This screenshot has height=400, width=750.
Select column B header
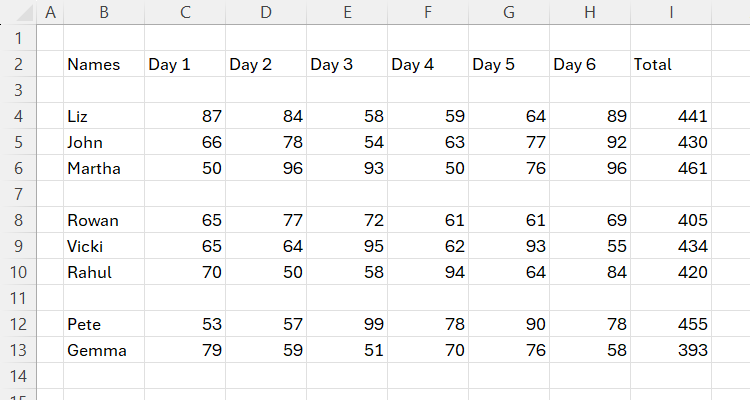103,12
